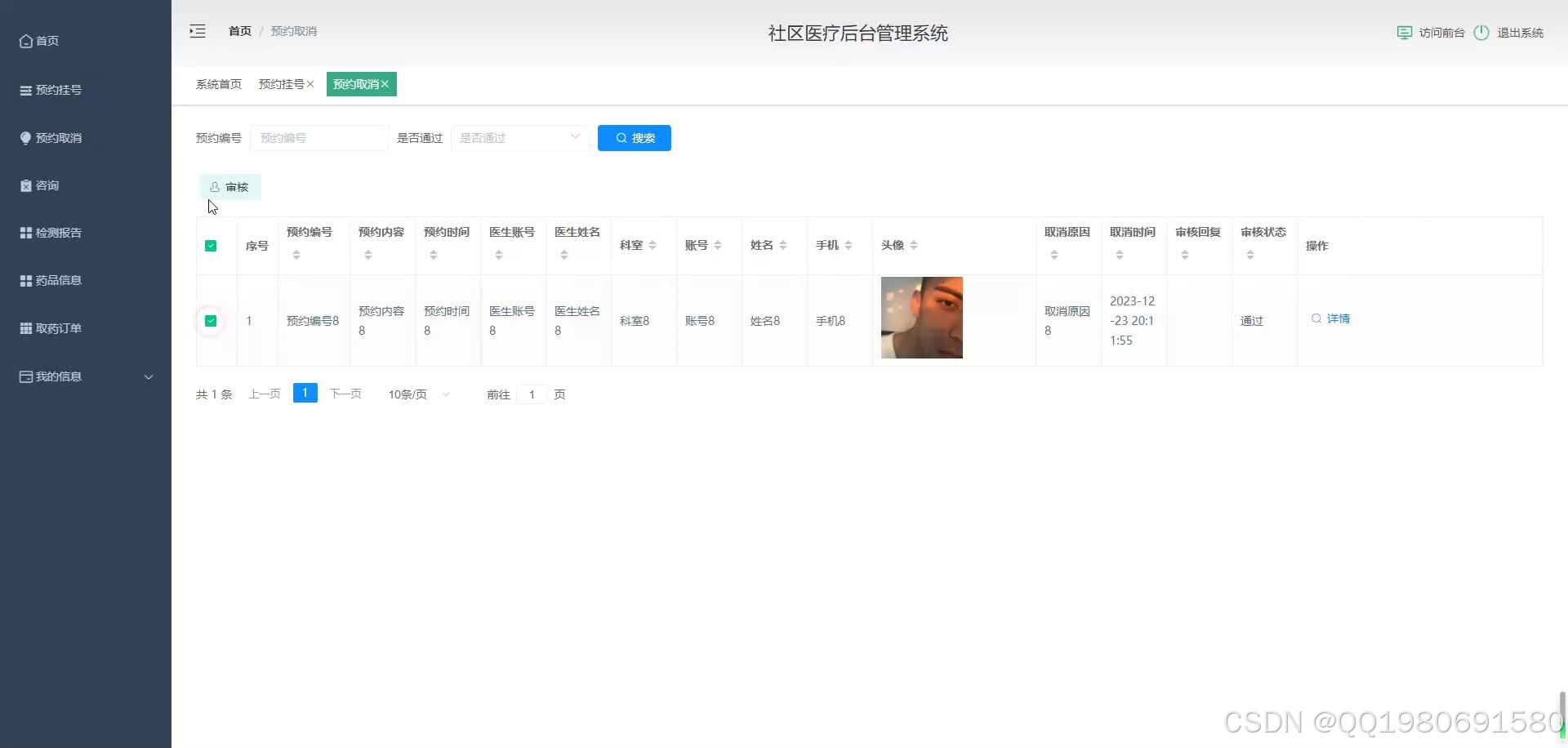Focus the 预约编号 search input field
1568x748 pixels.
pos(319,138)
